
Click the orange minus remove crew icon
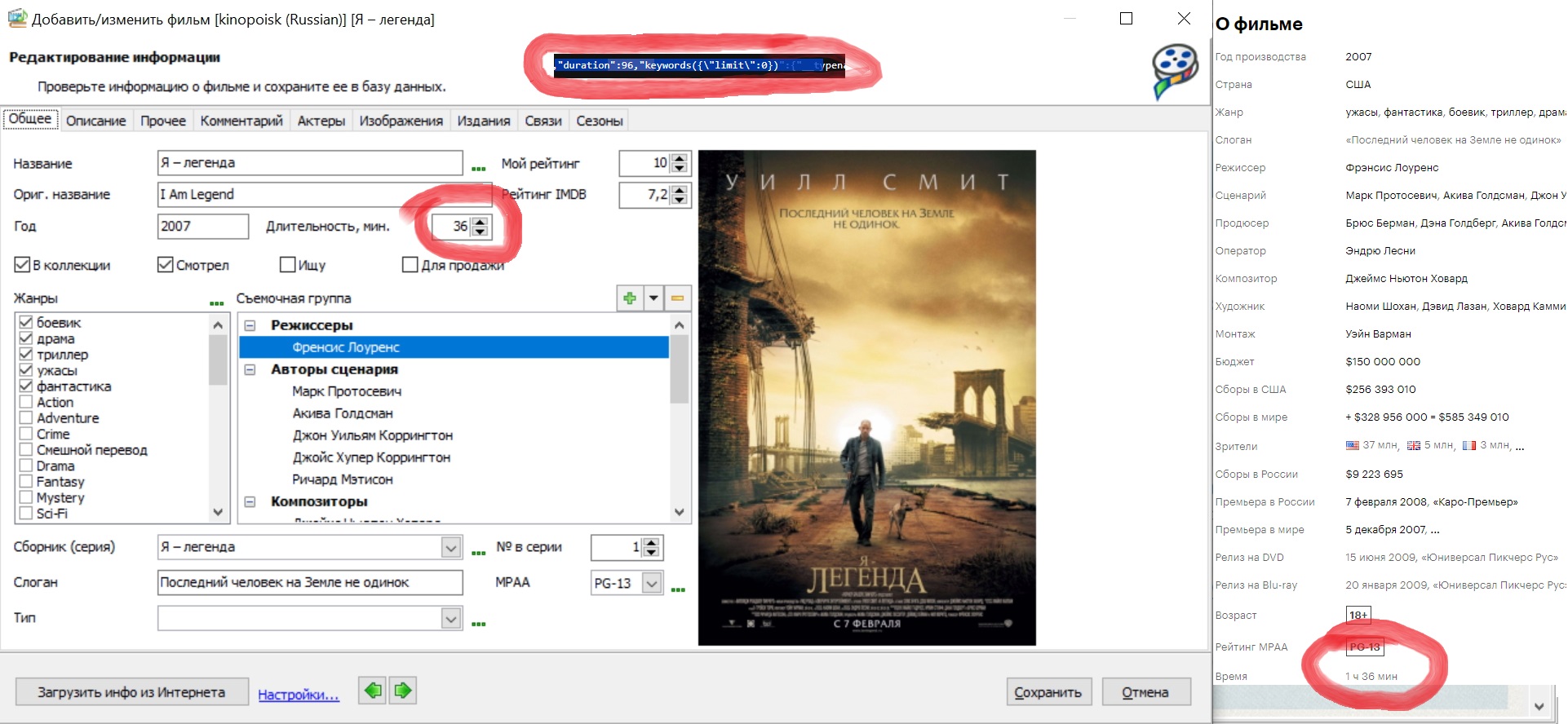tap(677, 298)
